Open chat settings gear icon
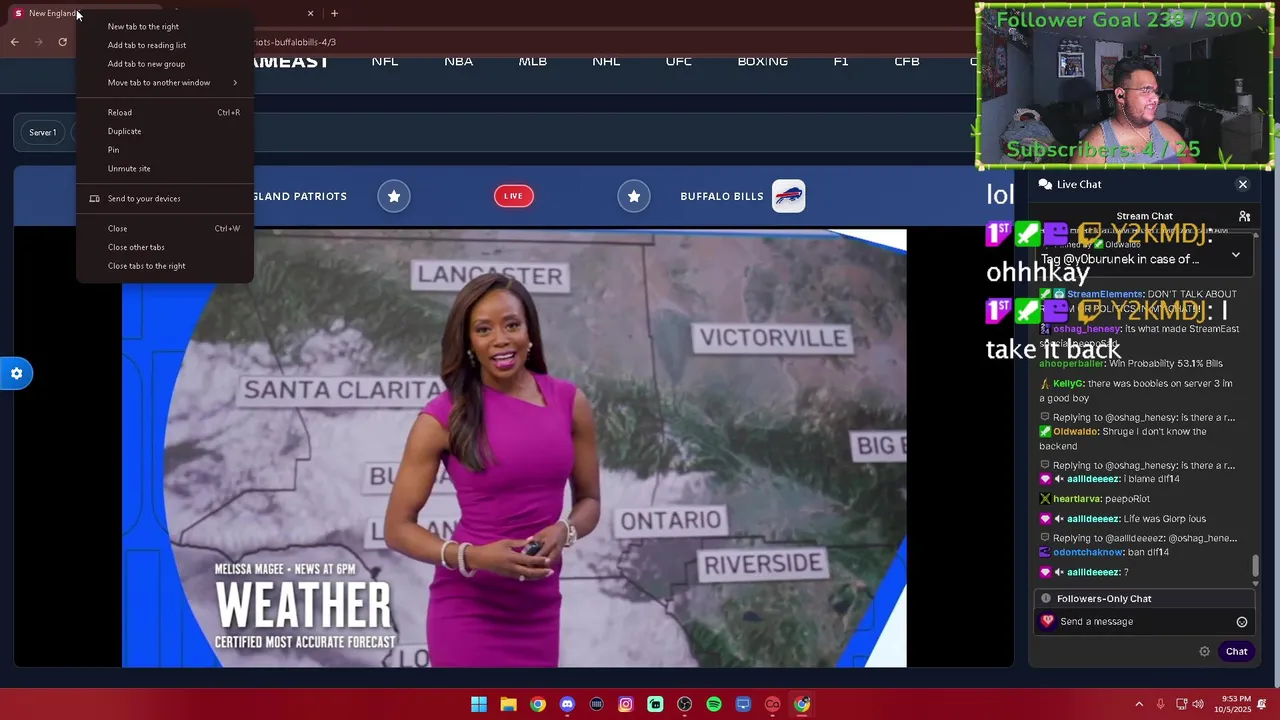This screenshot has height=720, width=1280. [1205, 651]
